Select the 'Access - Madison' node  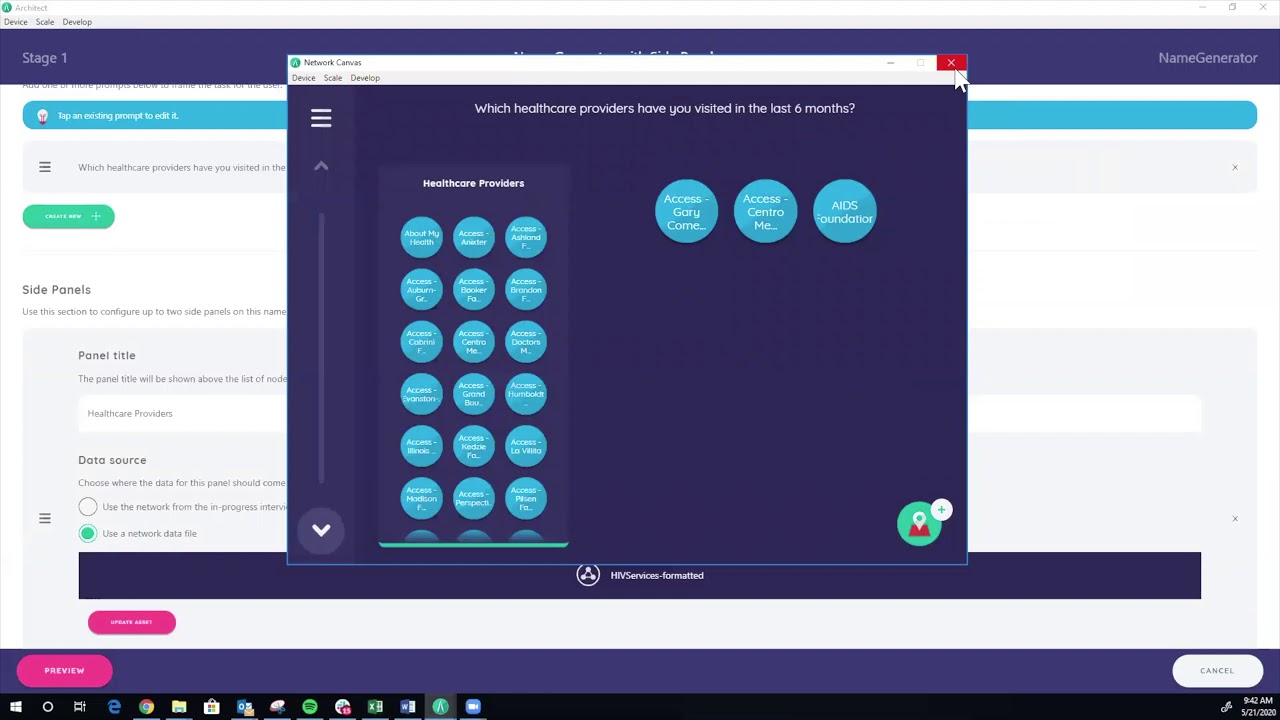pyautogui.click(x=421, y=498)
